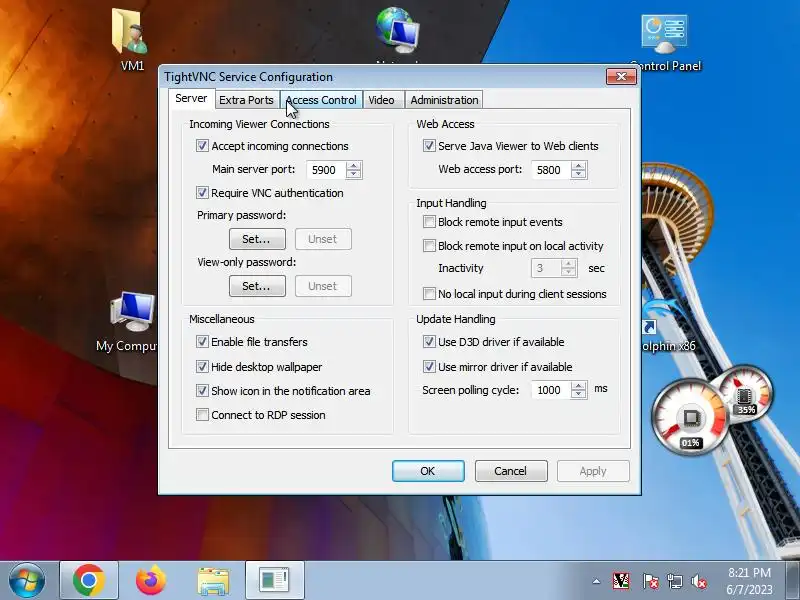Click the Cancel button
This screenshot has width=800, height=600.
pyautogui.click(x=511, y=471)
